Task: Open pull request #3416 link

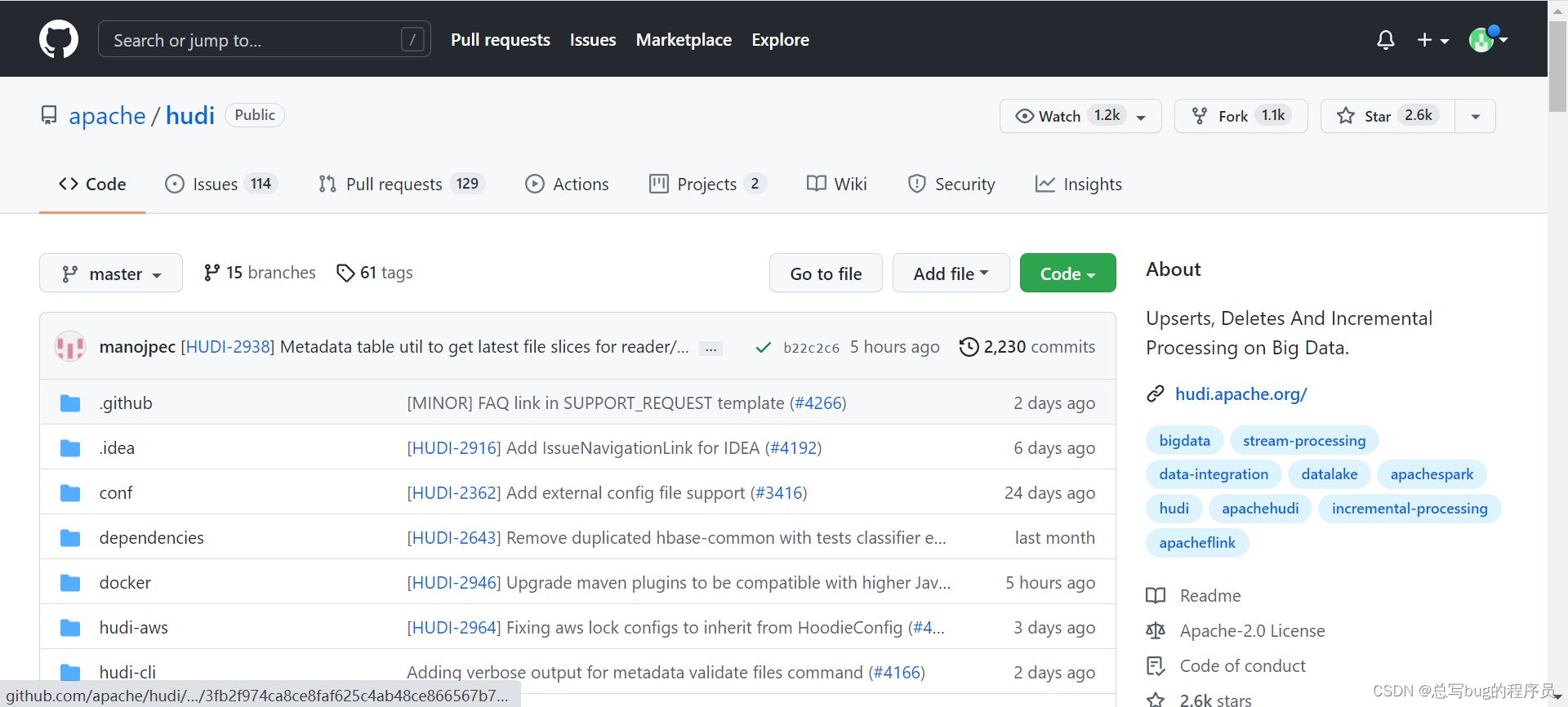Action: click(778, 493)
